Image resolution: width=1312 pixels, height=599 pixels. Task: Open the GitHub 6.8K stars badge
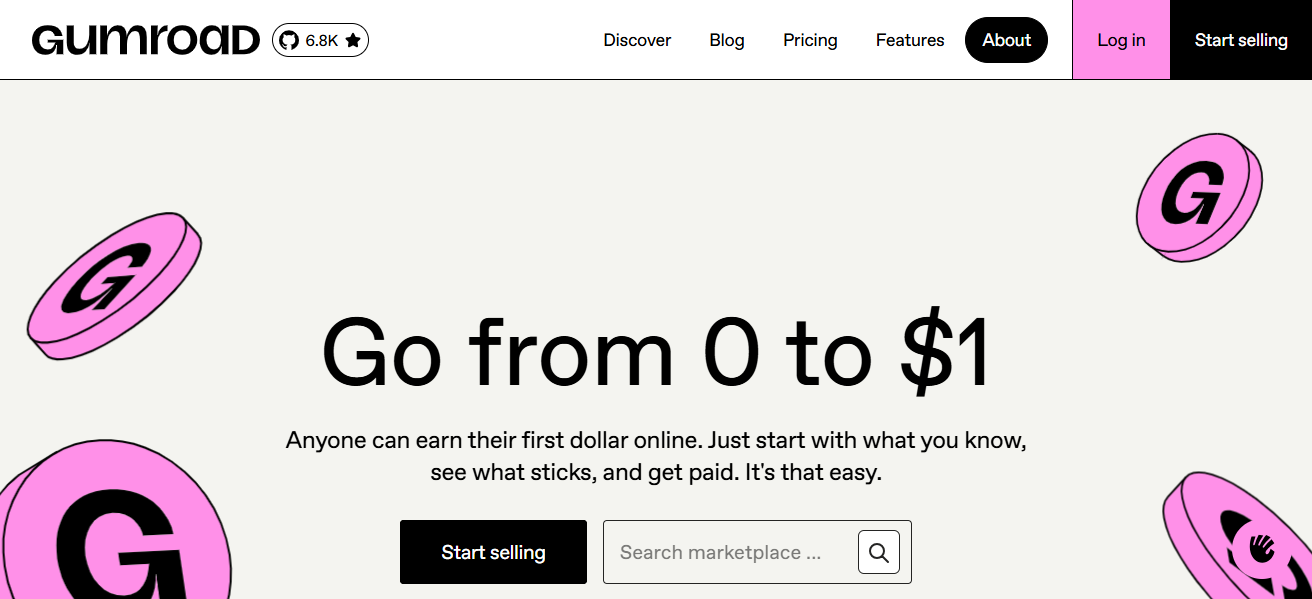click(320, 40)
